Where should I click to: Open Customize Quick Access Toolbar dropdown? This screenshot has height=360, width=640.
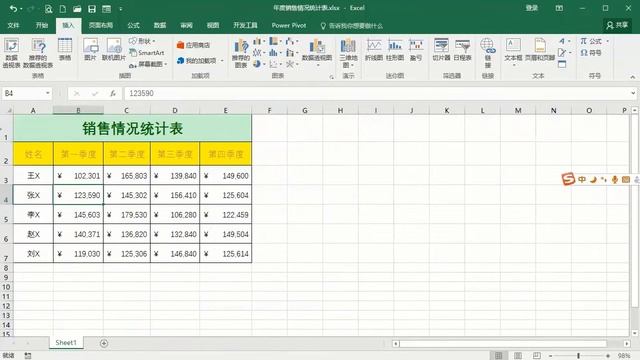[121, 9]
